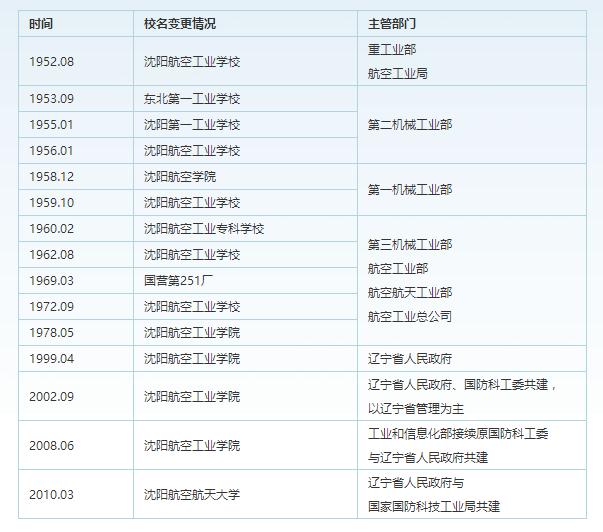The width and height of the screenshot is (603, 532).
Task: Click 与辽宁省人民政府共建 text
Action: (428, 457)
